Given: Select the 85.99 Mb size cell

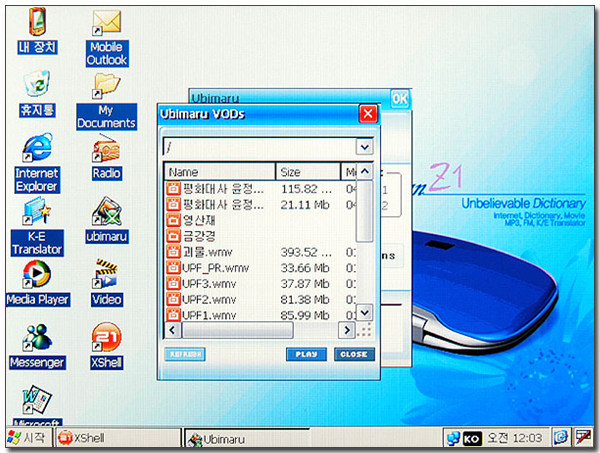Looking at the screenshot, I should coord(305,315).
